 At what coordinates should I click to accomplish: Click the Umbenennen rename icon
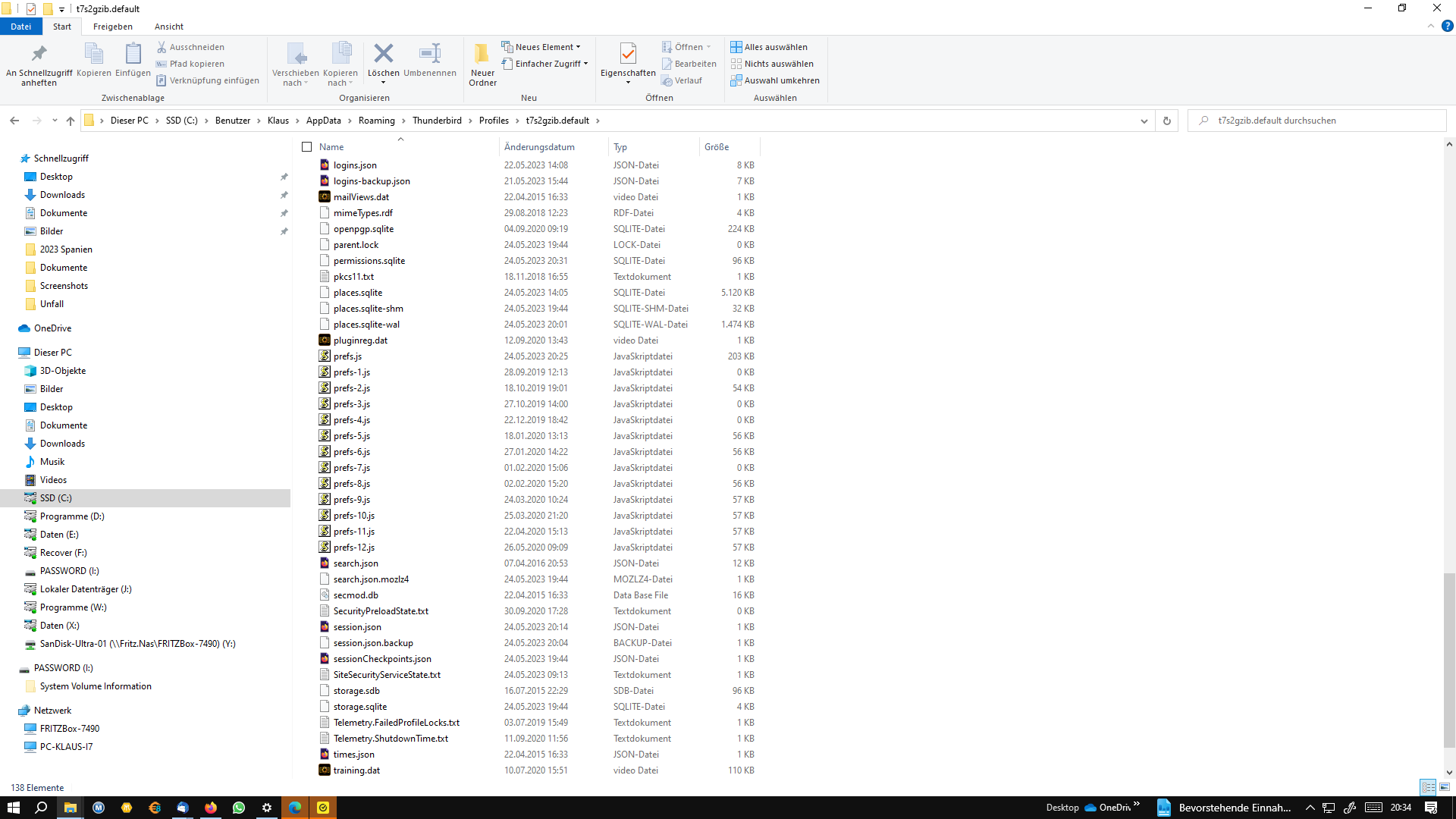(429, 54)
